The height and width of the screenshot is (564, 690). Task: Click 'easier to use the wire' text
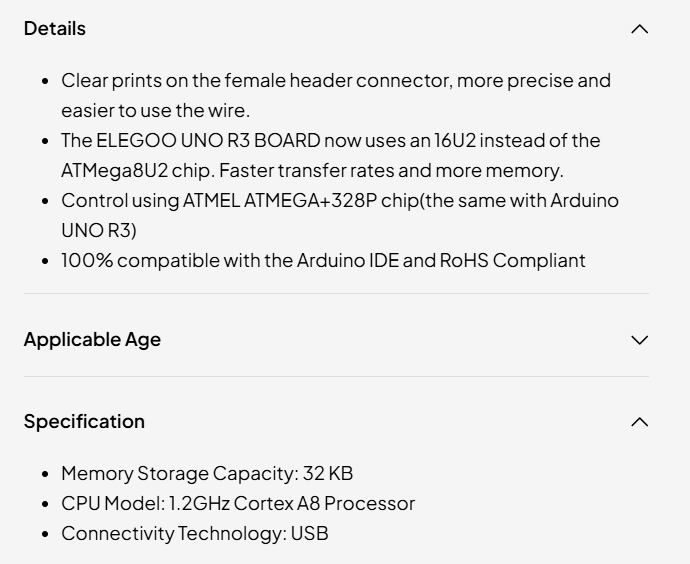tap(155, 110)
